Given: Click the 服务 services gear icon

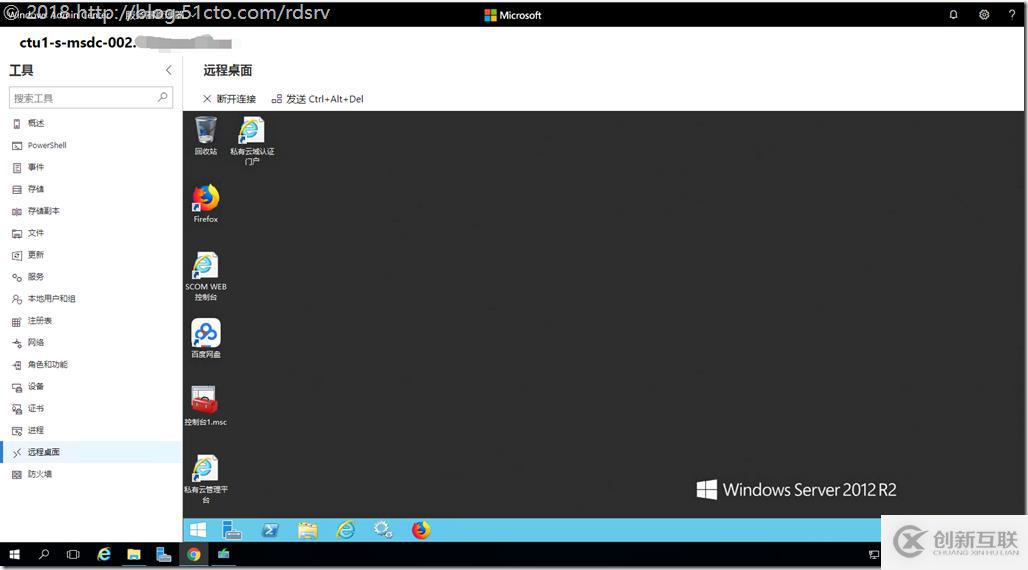Looking at the screenshot, I should coord(17,277).
